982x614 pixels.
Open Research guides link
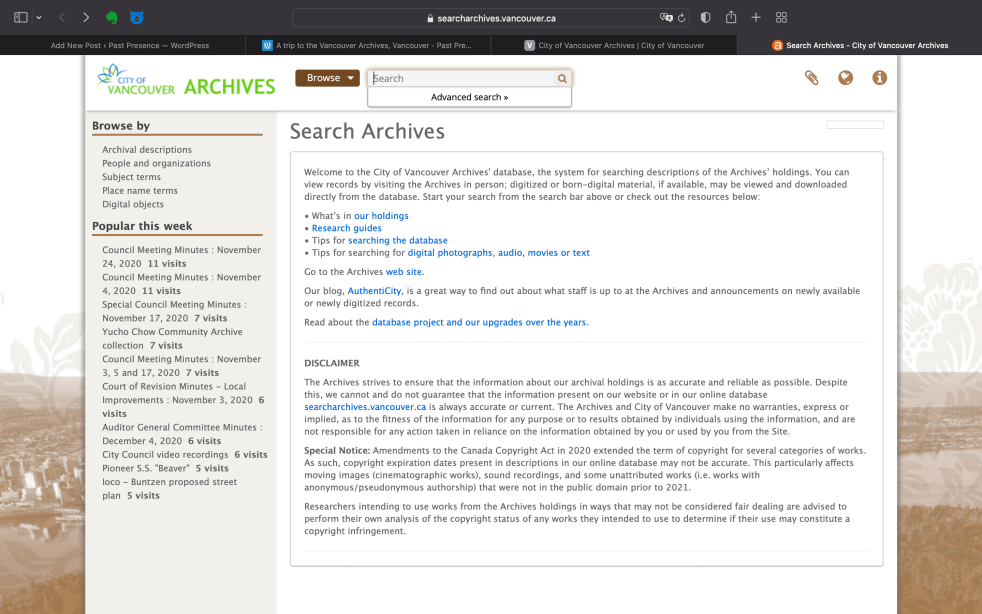tap(346, 228)
